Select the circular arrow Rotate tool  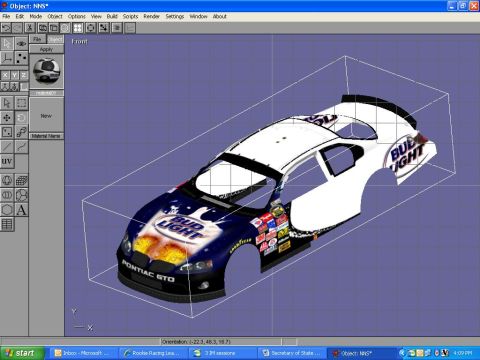pyautogui.click(x=21, y=118)
